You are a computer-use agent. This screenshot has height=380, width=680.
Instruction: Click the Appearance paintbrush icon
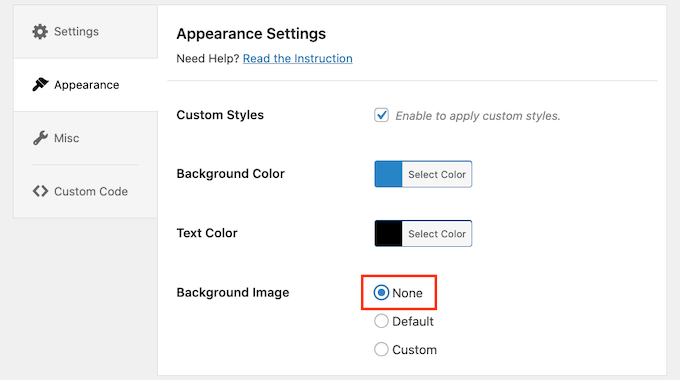click(40, 85)
